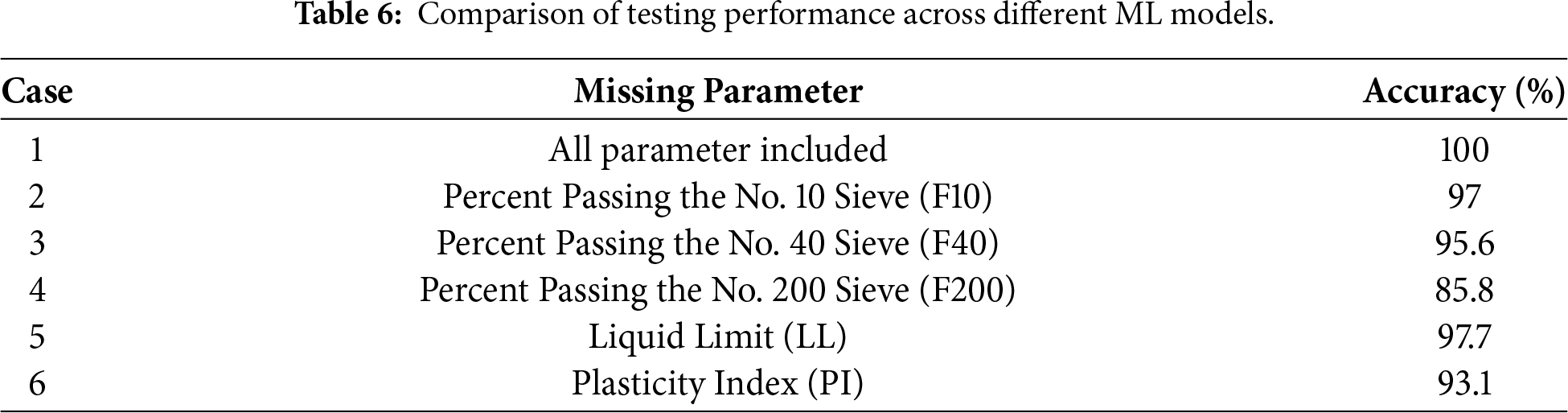Select the "Plasticity Index (PI)" cell
This screenshot has width=1568, height=413.
[717, 383]
